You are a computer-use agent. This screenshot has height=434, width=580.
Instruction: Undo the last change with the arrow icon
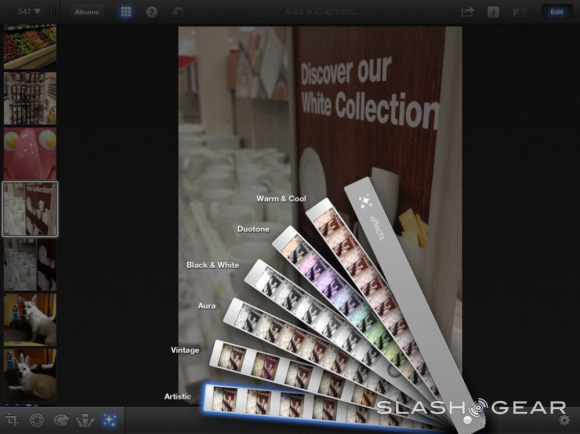tap(177, 12)
